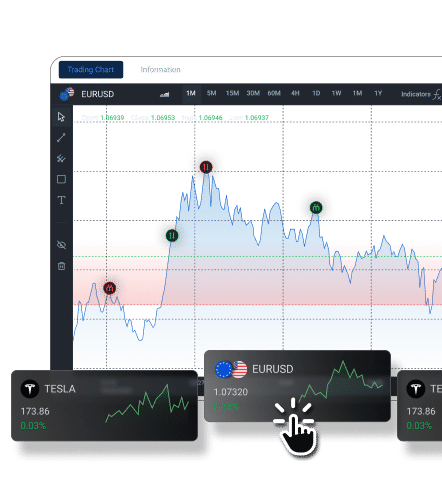Click the green marker on rising slope
The height and width of the screenshot is (500, 442).
point(172,236)
